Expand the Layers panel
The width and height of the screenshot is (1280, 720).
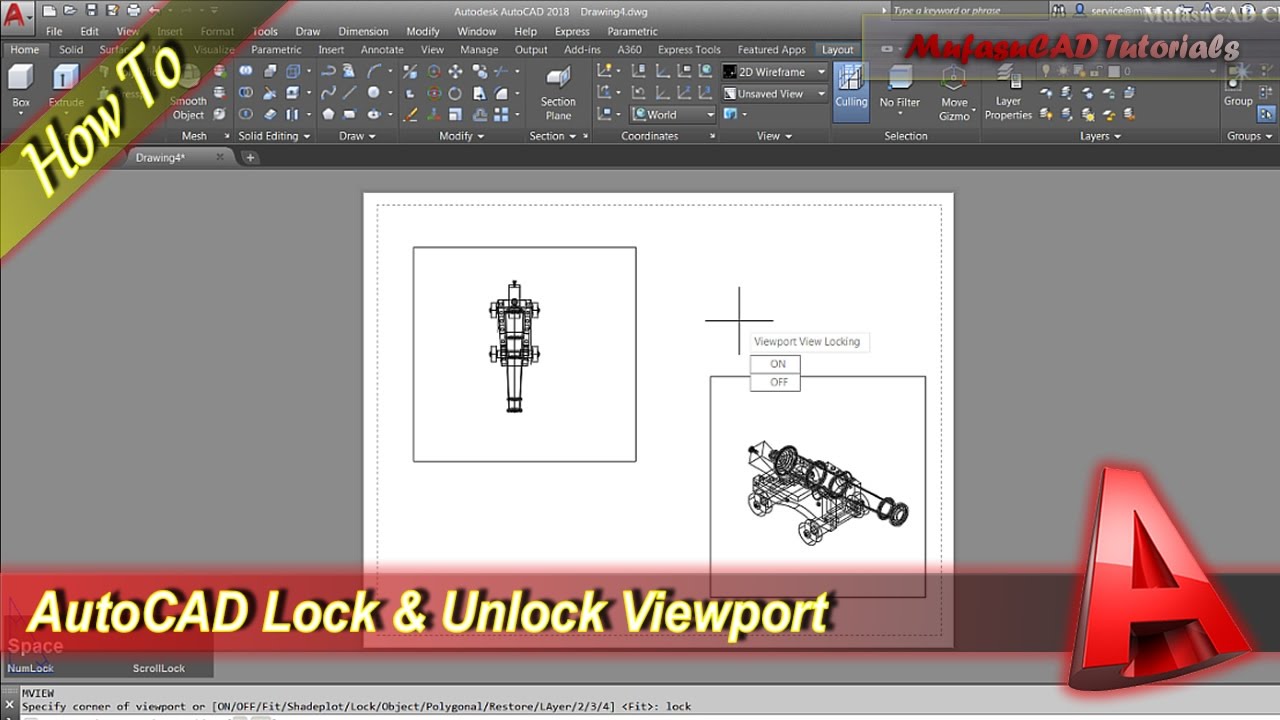tap(1100, 136)
